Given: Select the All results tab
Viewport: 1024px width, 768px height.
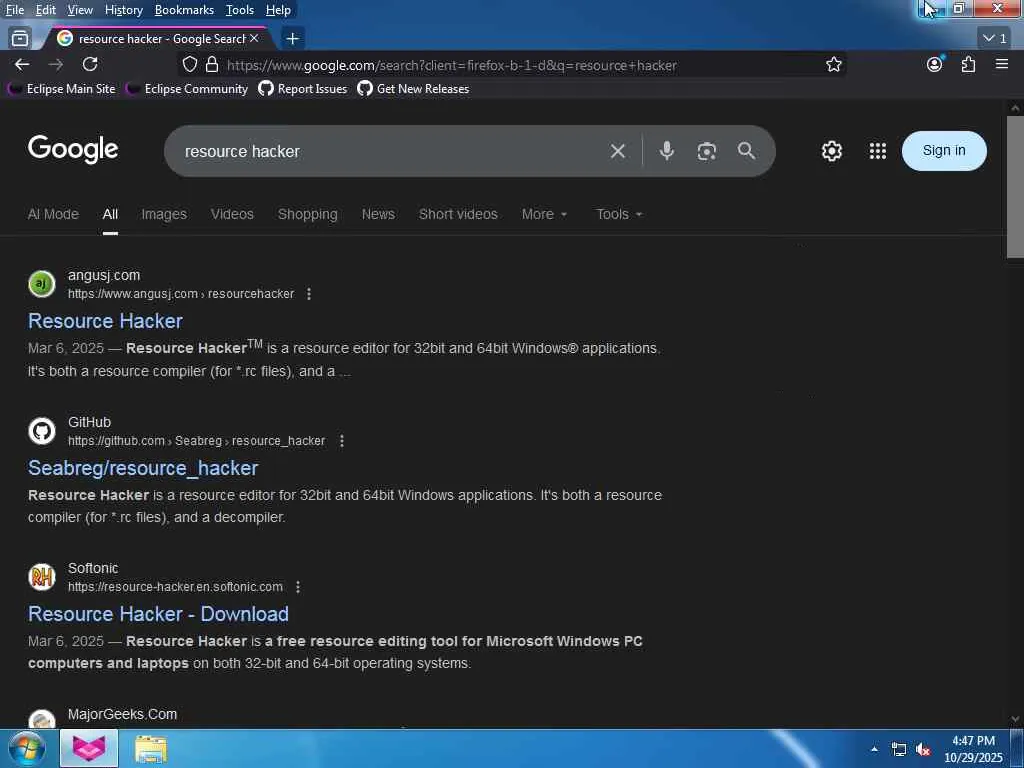Looking at the screenshot, I should pos(110,214).
